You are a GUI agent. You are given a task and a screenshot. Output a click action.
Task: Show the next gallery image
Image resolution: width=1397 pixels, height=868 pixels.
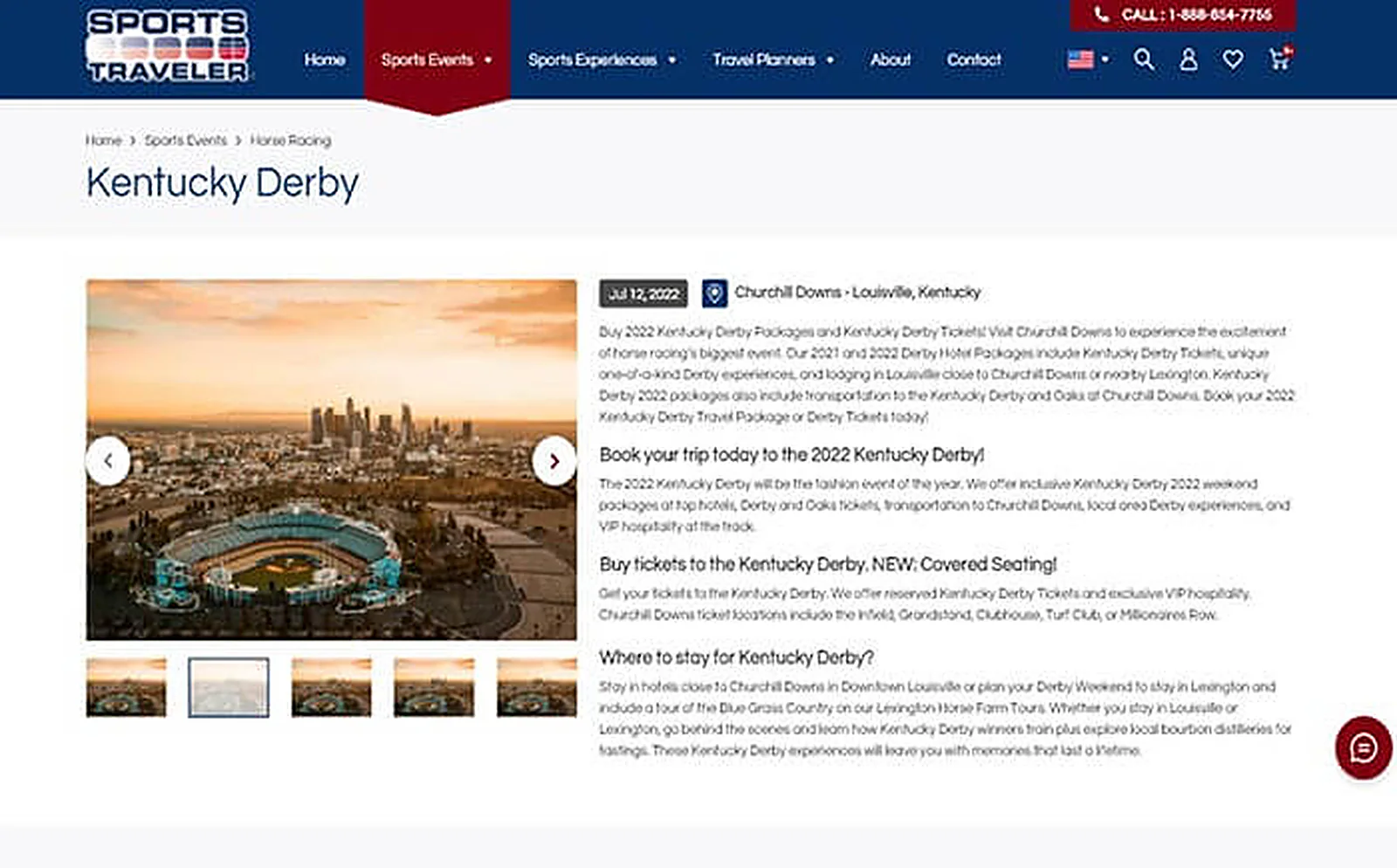click(x=554, y=460)
